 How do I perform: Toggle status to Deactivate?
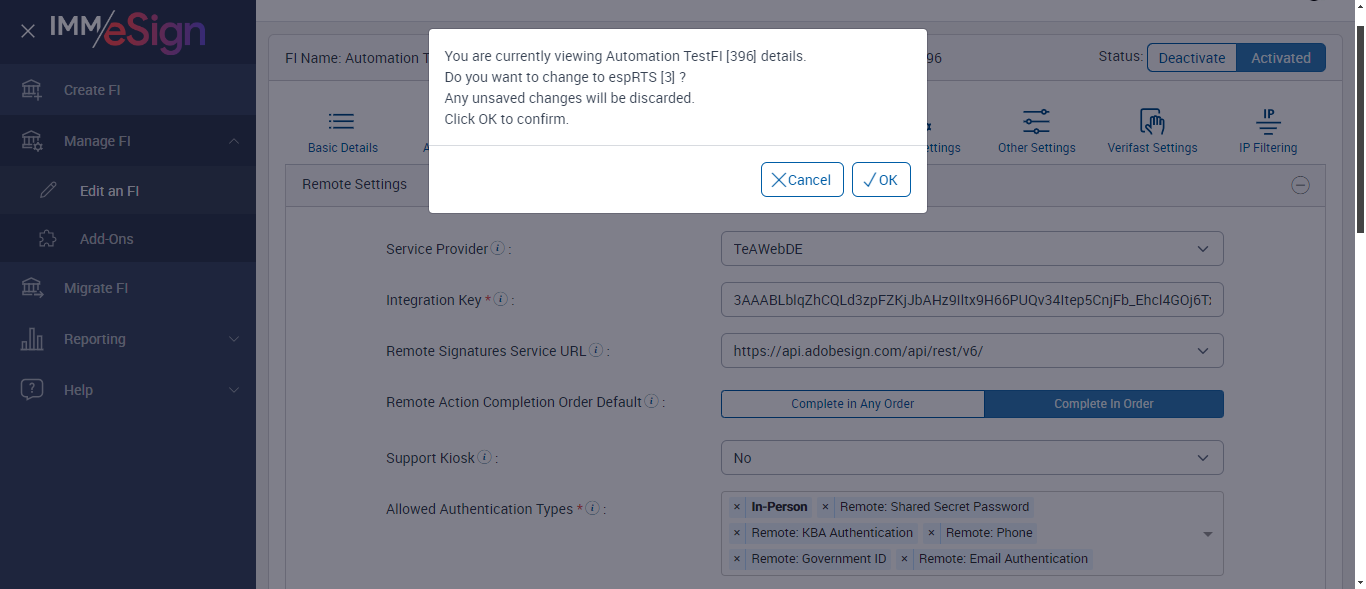1191,58
